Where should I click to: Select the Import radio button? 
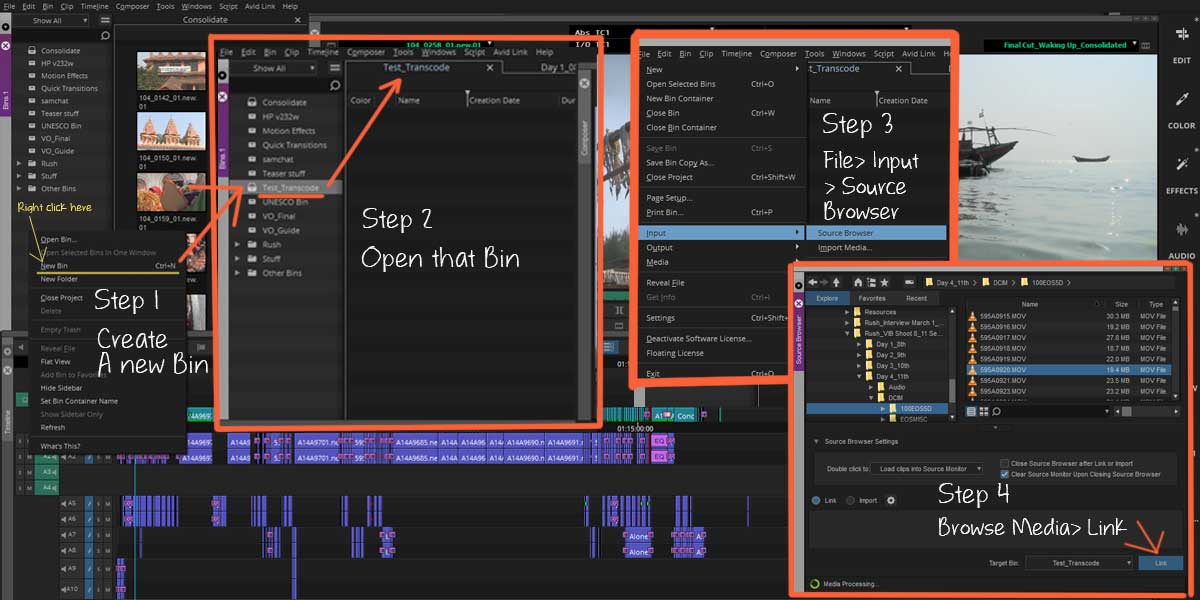point(851,500)
